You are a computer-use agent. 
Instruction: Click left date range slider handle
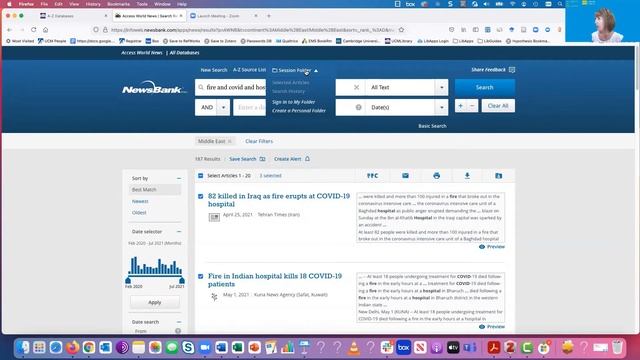click(x=128, y=280)
